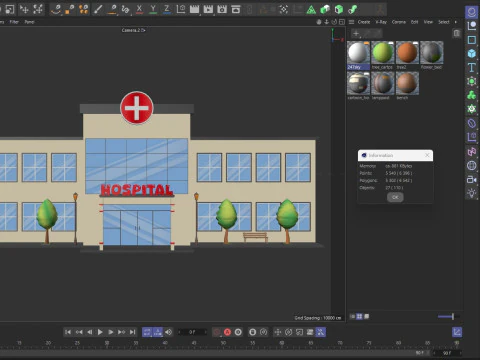Click the end frame 90 F field
This screenshot has height=360, width=480.
(x=448, y=353)
